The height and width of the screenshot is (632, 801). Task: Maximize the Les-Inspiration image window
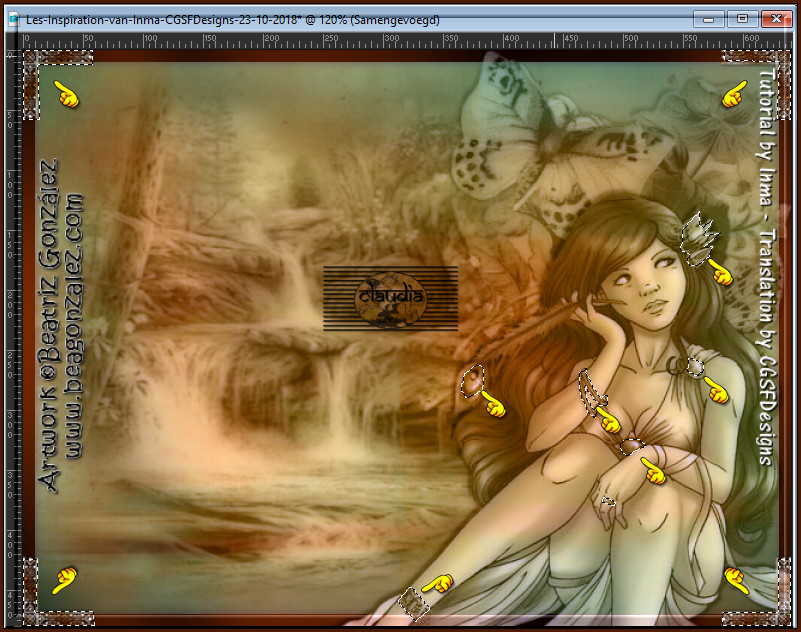point(742,19)
